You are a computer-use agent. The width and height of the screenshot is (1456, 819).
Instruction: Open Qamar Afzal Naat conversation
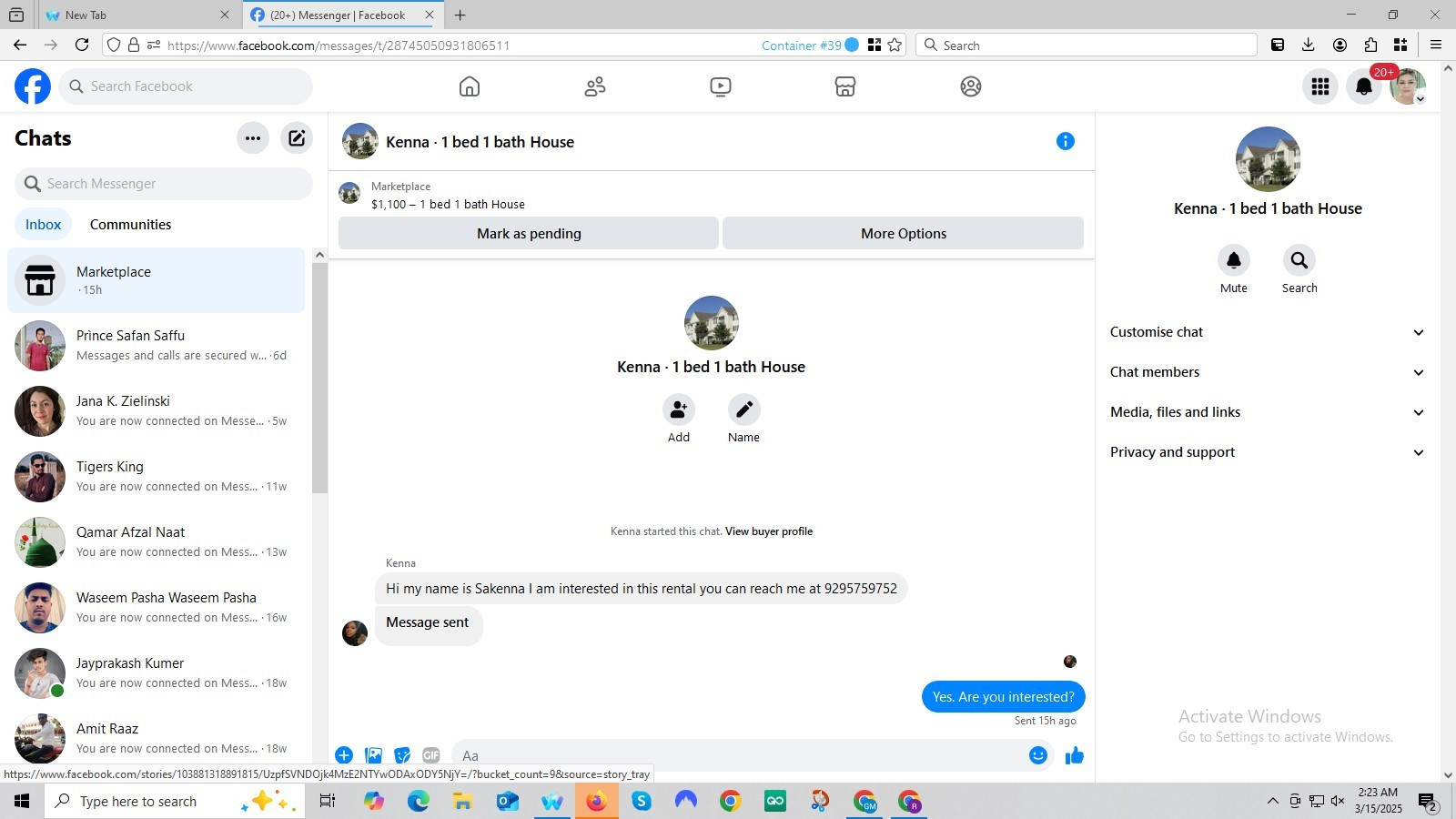point(157,542)
